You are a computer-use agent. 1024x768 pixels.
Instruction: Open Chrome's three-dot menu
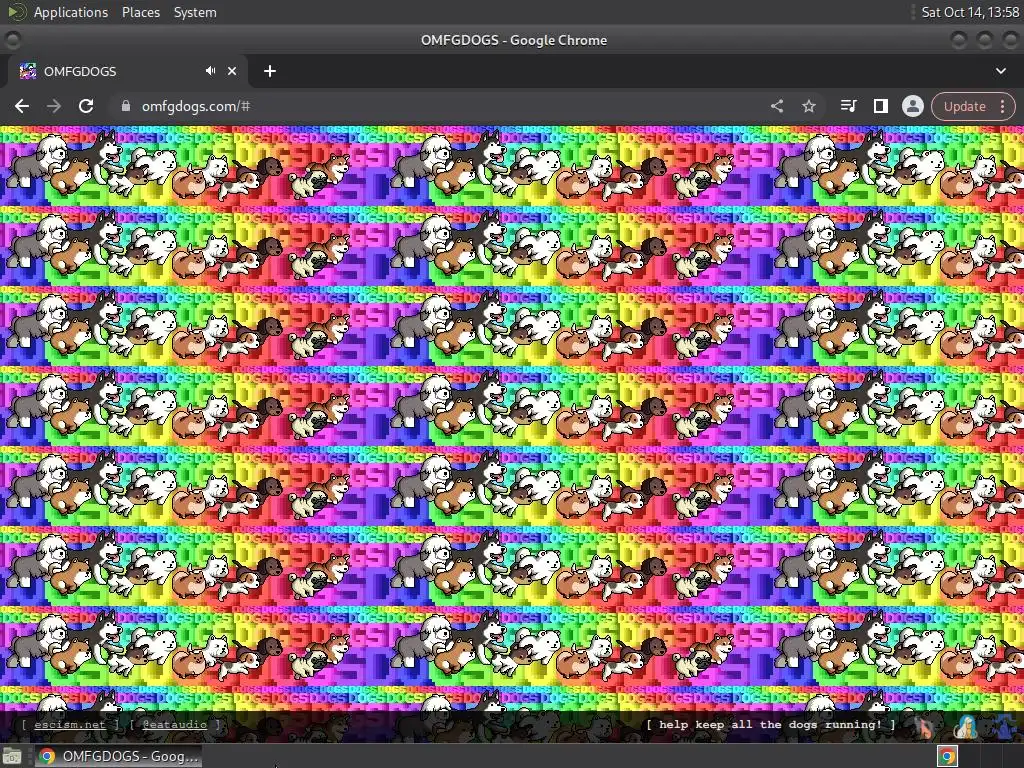point(1002,106)
